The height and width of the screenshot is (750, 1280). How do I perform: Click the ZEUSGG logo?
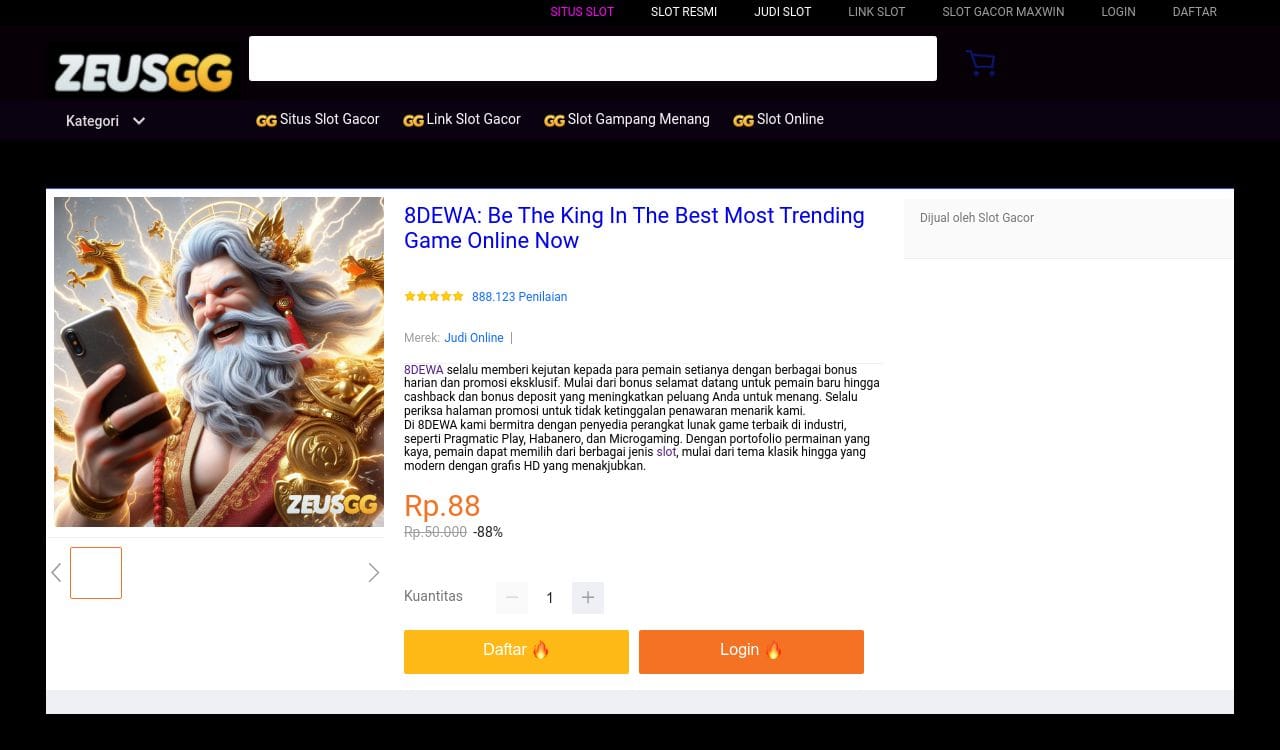(144, 72)
